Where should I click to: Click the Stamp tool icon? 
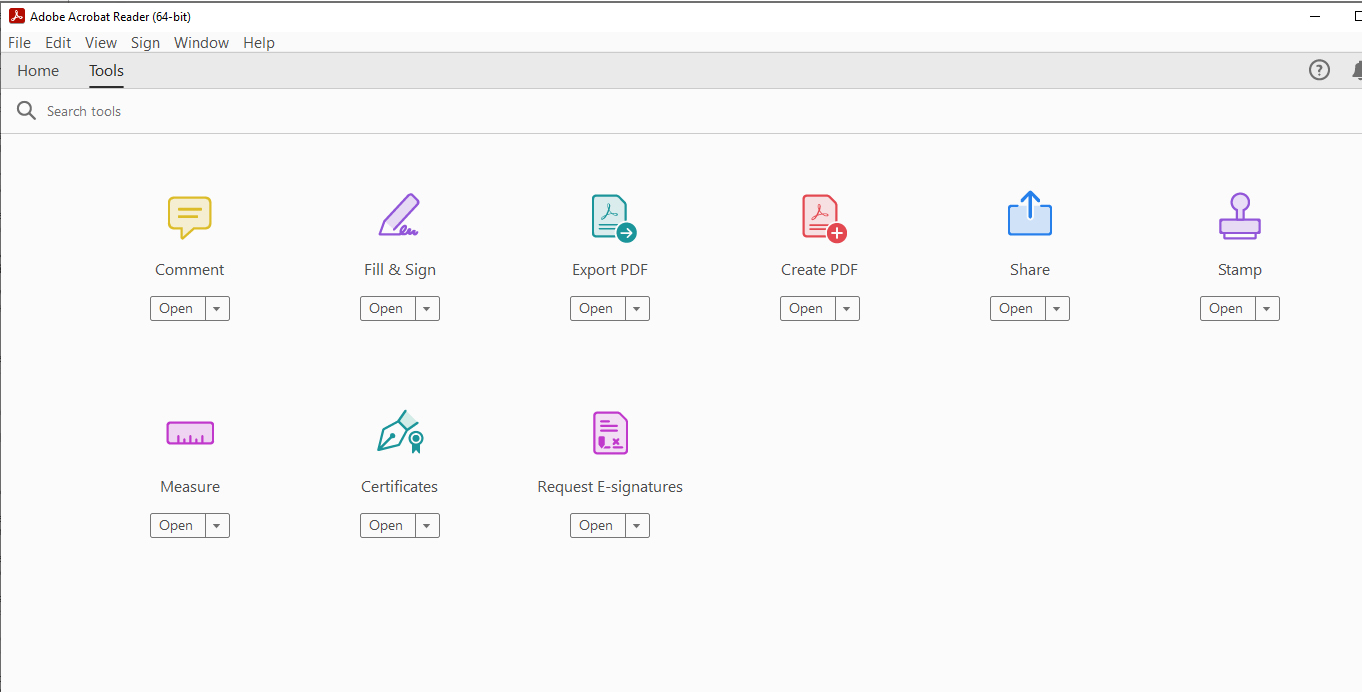[1239, 216]
